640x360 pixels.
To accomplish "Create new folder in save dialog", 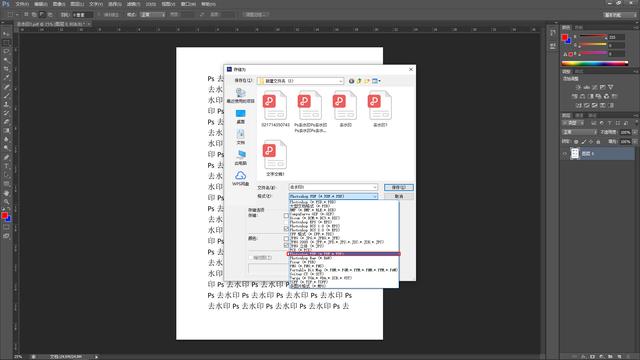I will [367, 81].
